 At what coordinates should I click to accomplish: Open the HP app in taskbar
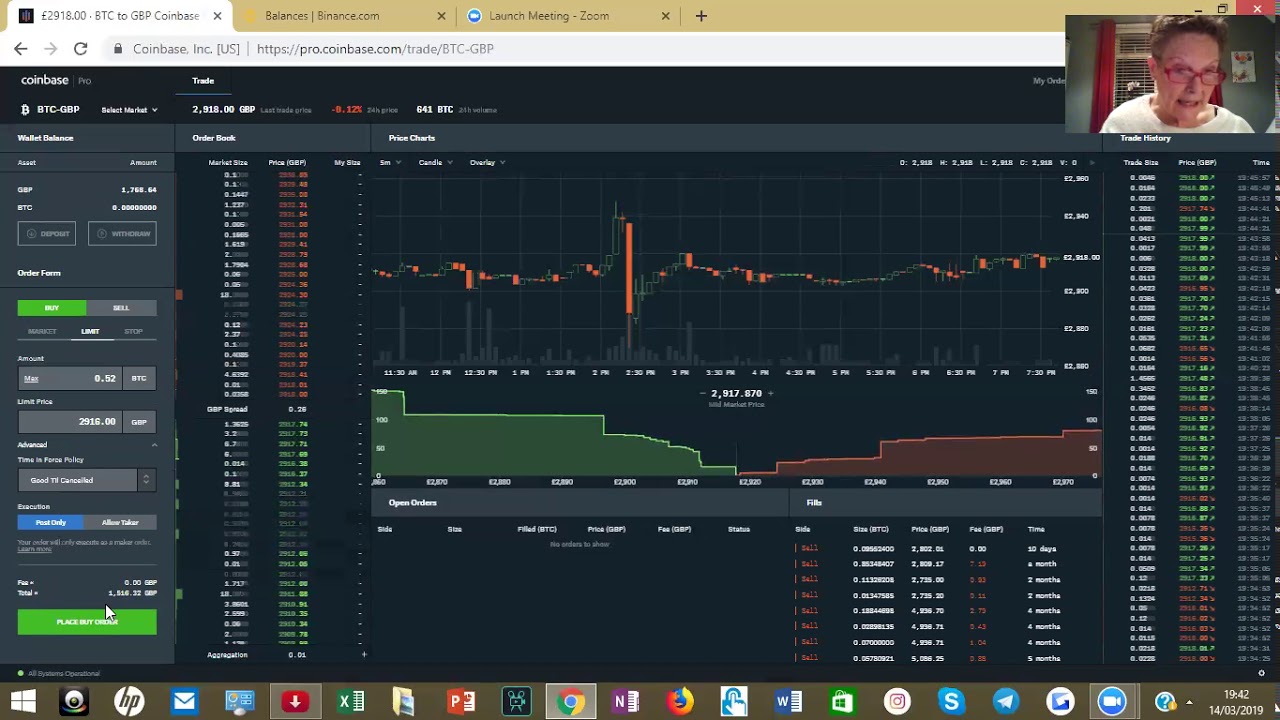[129, 701]
